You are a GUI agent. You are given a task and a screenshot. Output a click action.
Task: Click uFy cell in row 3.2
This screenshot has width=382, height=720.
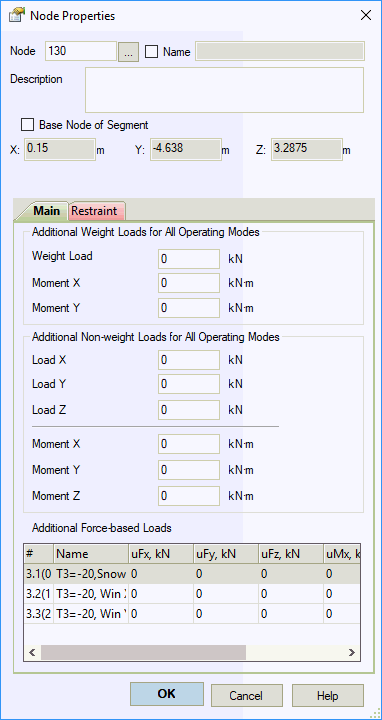pos(226,594)
